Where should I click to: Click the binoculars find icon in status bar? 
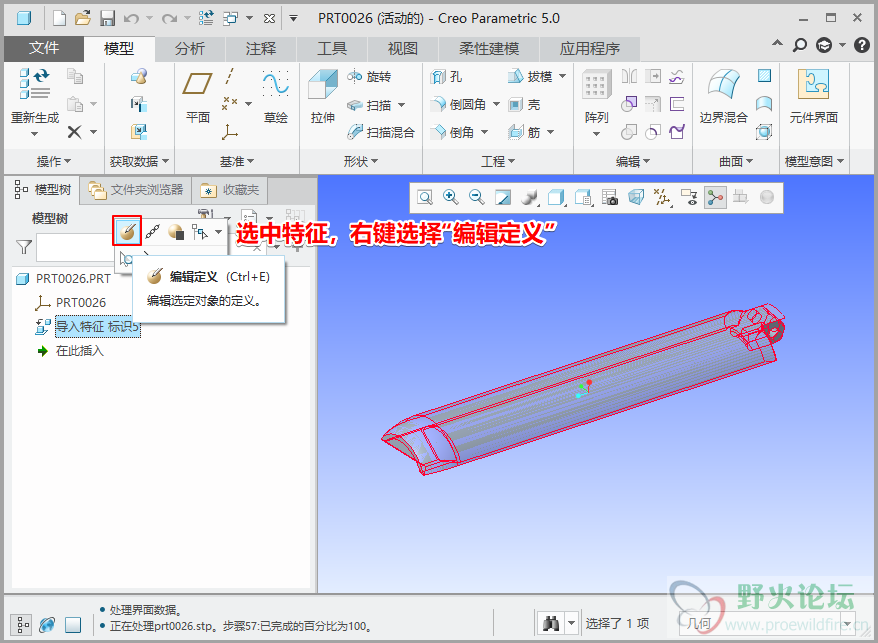[x=551, y=623]
